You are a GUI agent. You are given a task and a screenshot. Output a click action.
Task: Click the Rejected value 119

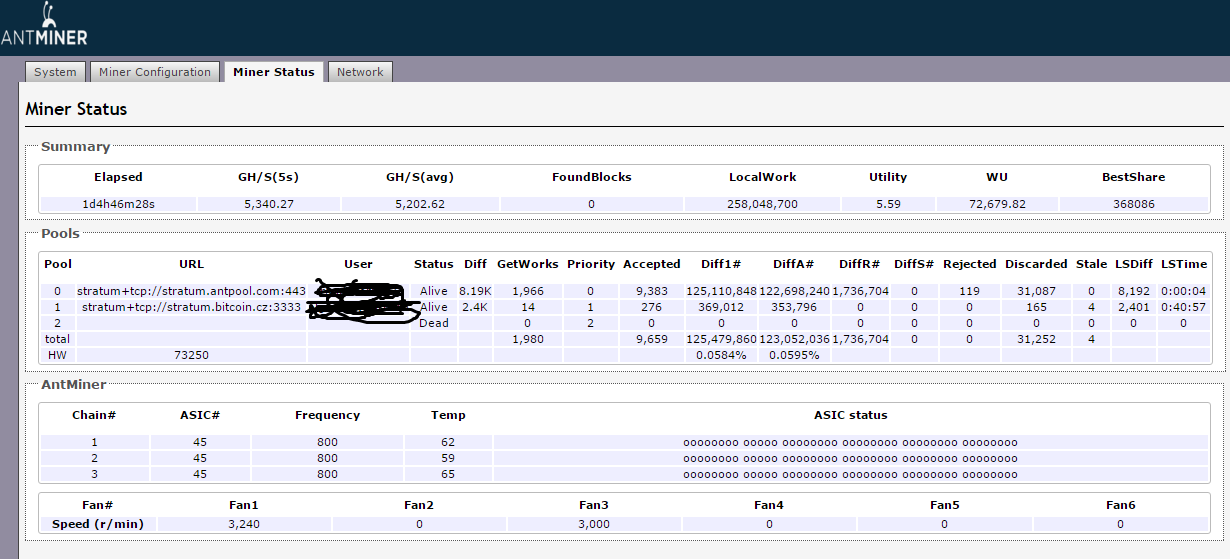(x=969, y=291)
